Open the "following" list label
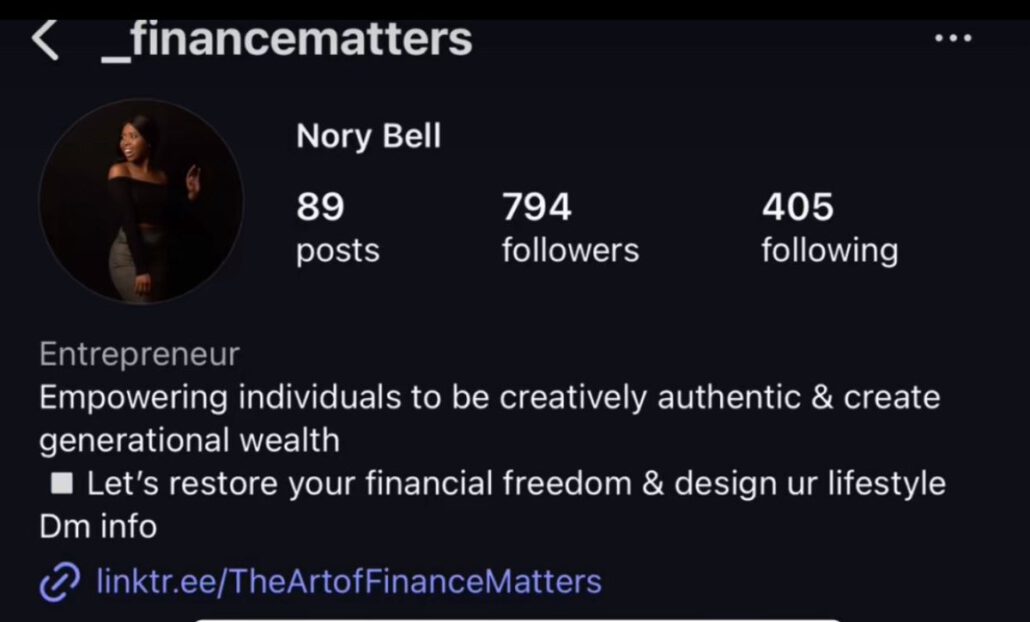Image resolution: width=1030 pixels, height=622 pixels. [x=829, y=250]
